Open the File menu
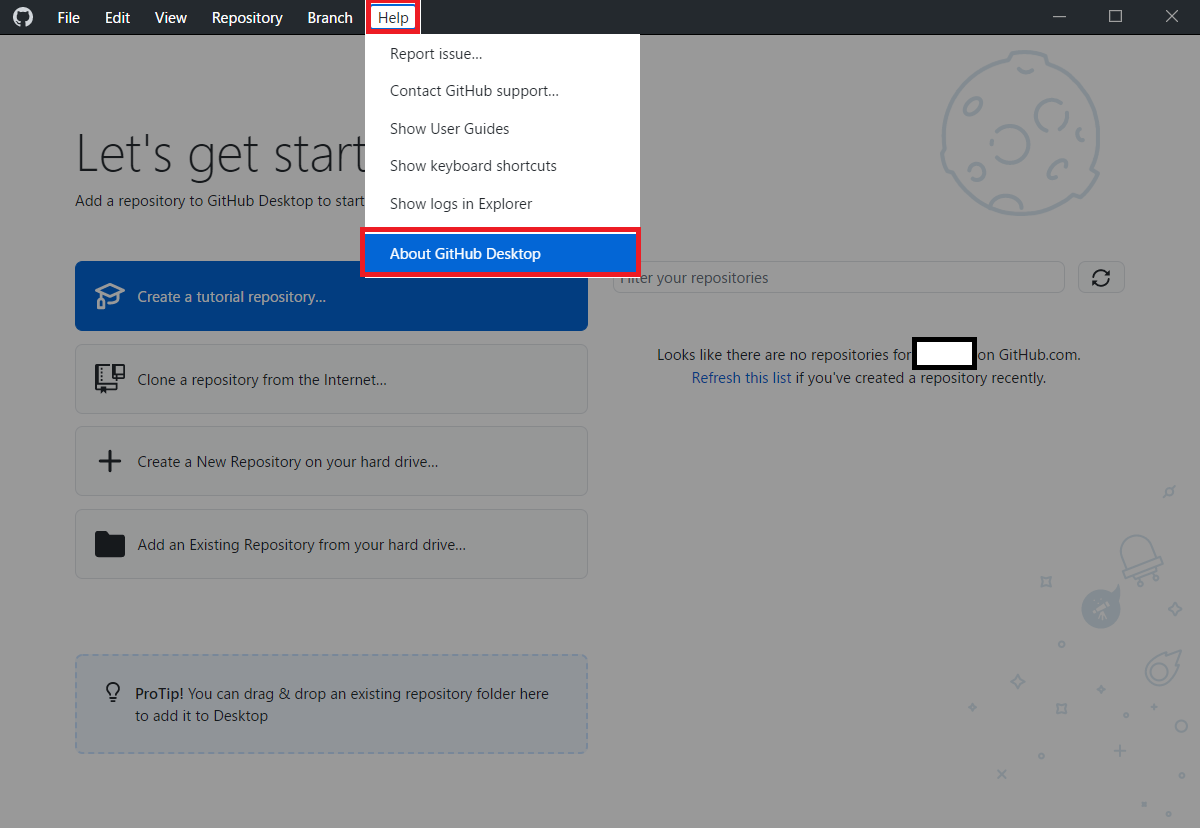This screenshot has width=1200, height=828. [69, 17]
